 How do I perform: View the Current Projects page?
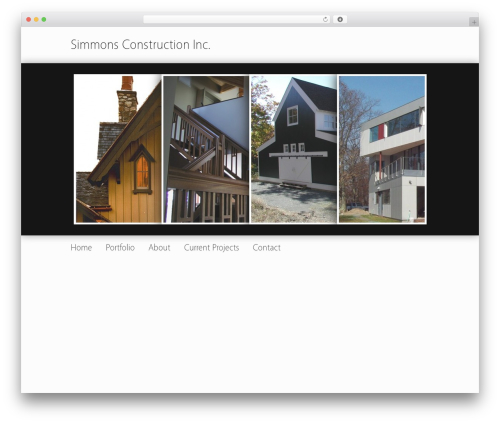pyautogui.click(x=211, y=248)
